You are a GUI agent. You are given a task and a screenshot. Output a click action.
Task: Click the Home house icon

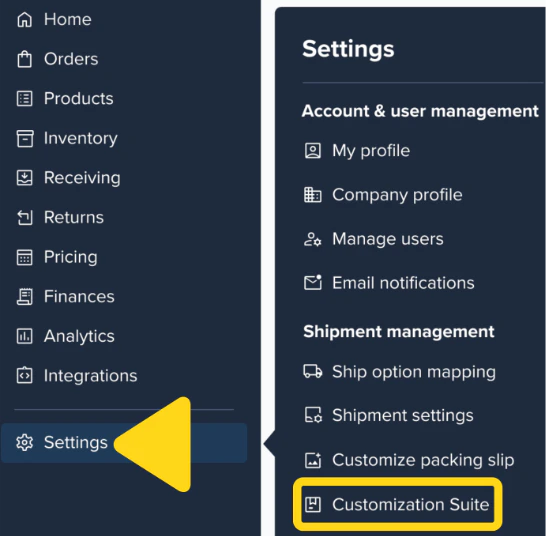pos(24,20)
